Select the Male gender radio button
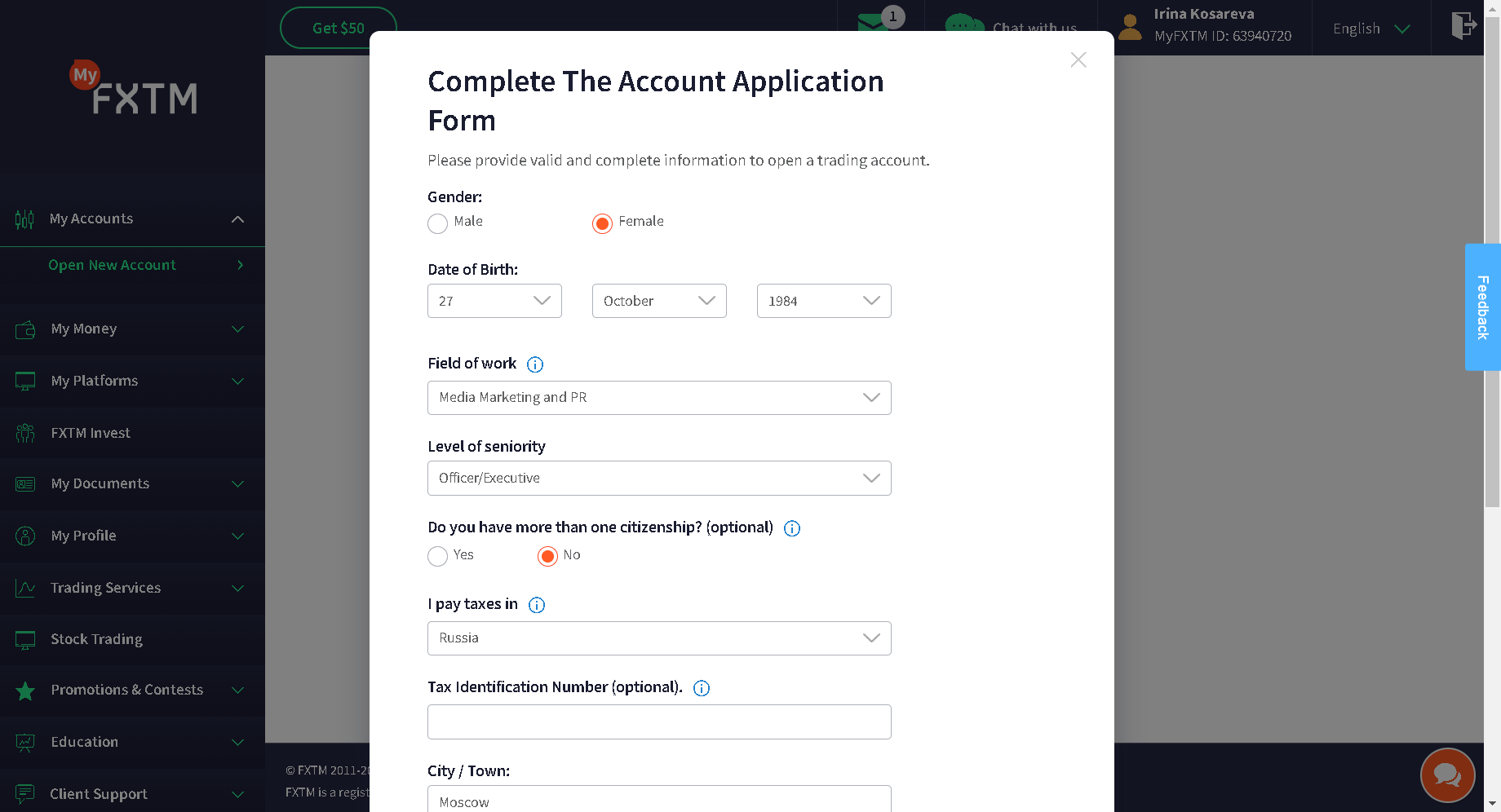 tap(438, 223)
